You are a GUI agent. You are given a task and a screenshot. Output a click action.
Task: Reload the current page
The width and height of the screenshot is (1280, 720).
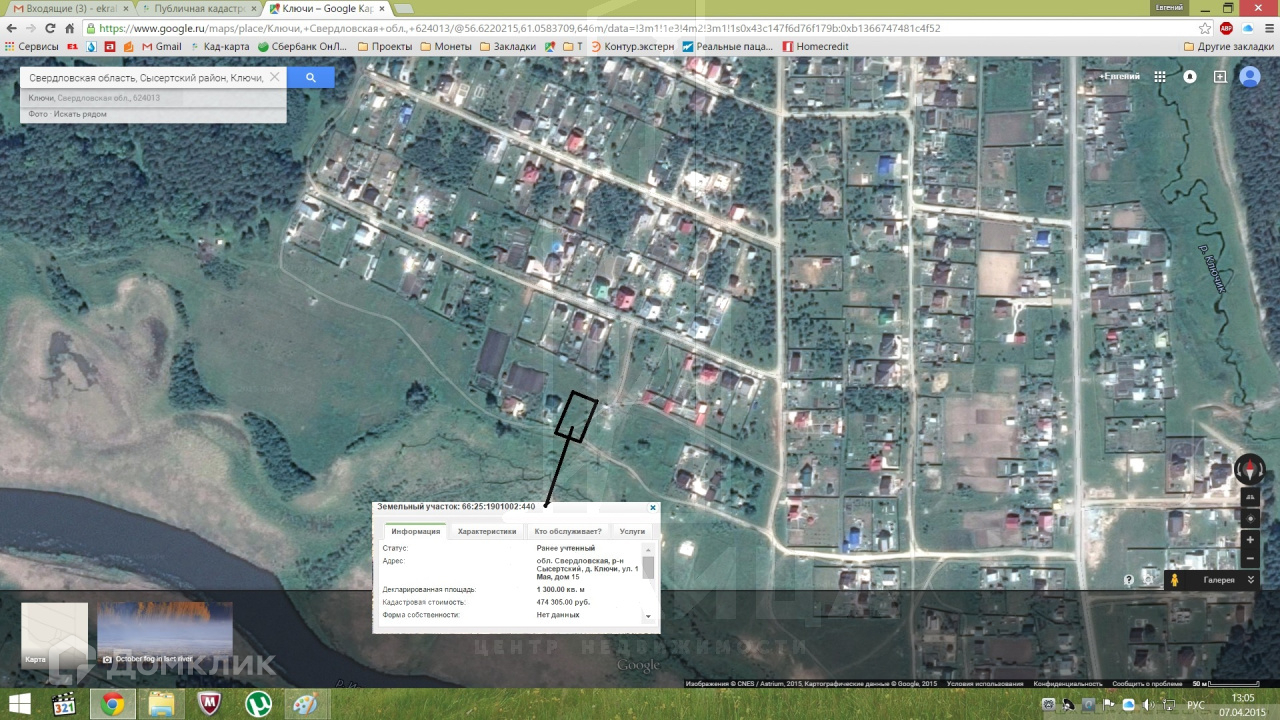tap(50, 28)
